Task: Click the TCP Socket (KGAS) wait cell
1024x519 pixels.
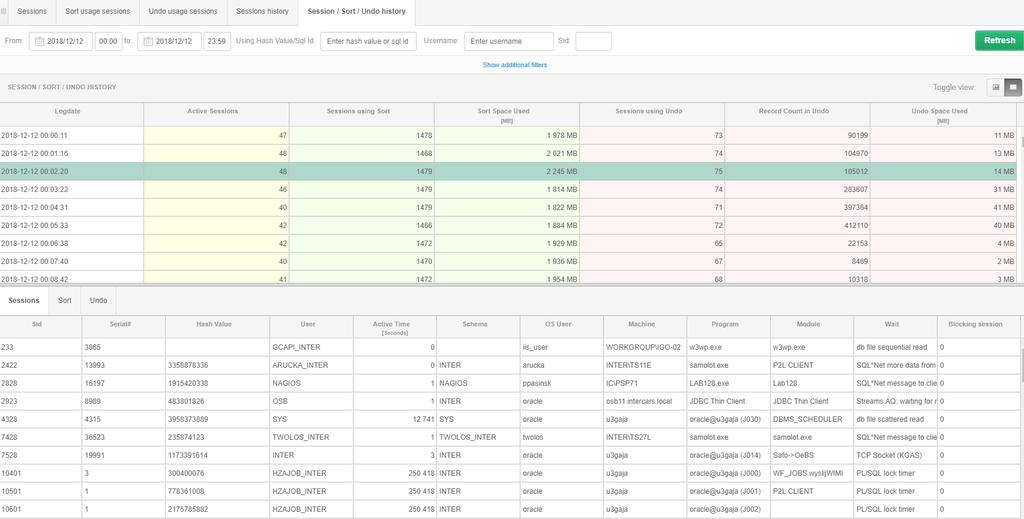Action: (895, 455)
